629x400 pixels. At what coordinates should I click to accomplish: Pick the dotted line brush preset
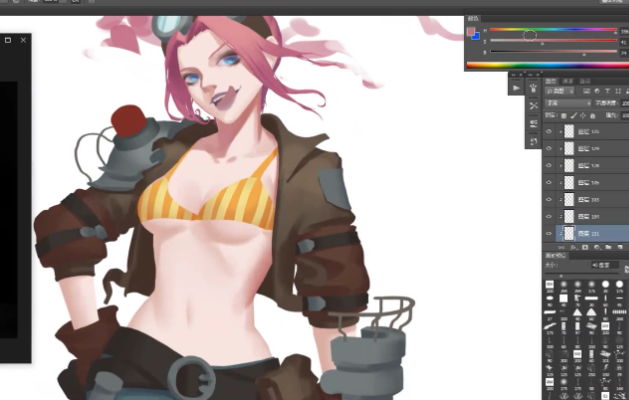[x=619, y=312]
